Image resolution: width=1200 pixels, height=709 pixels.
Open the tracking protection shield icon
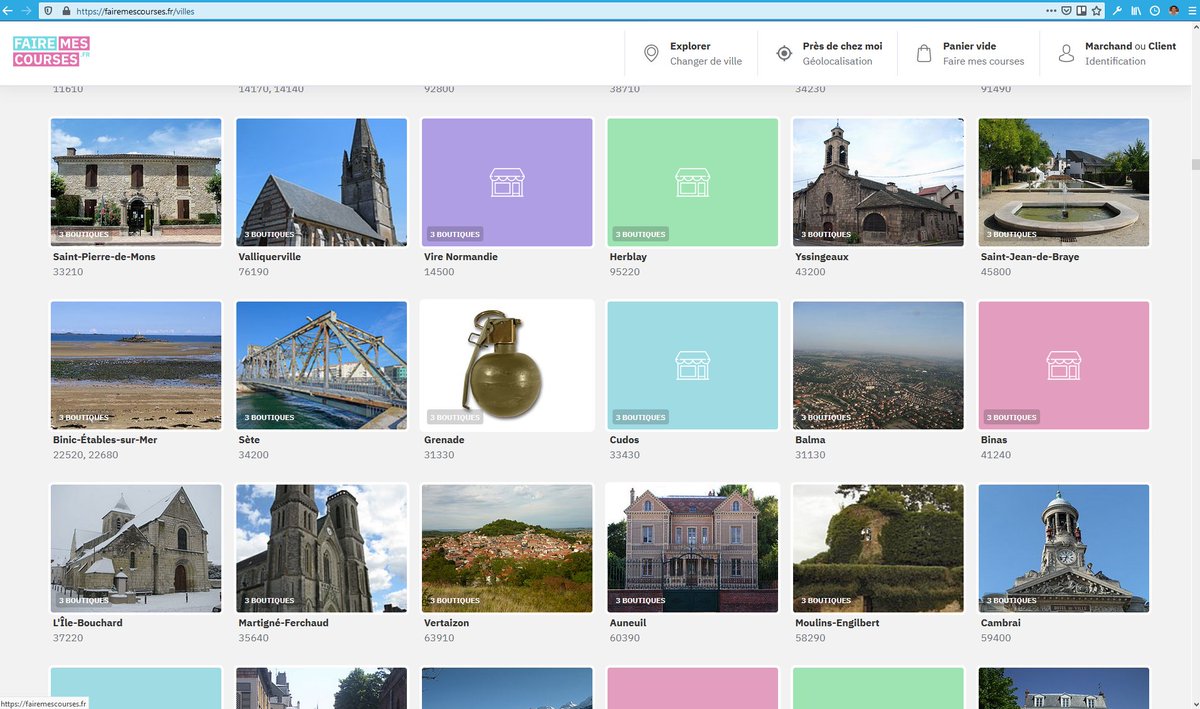pos(49,10)
